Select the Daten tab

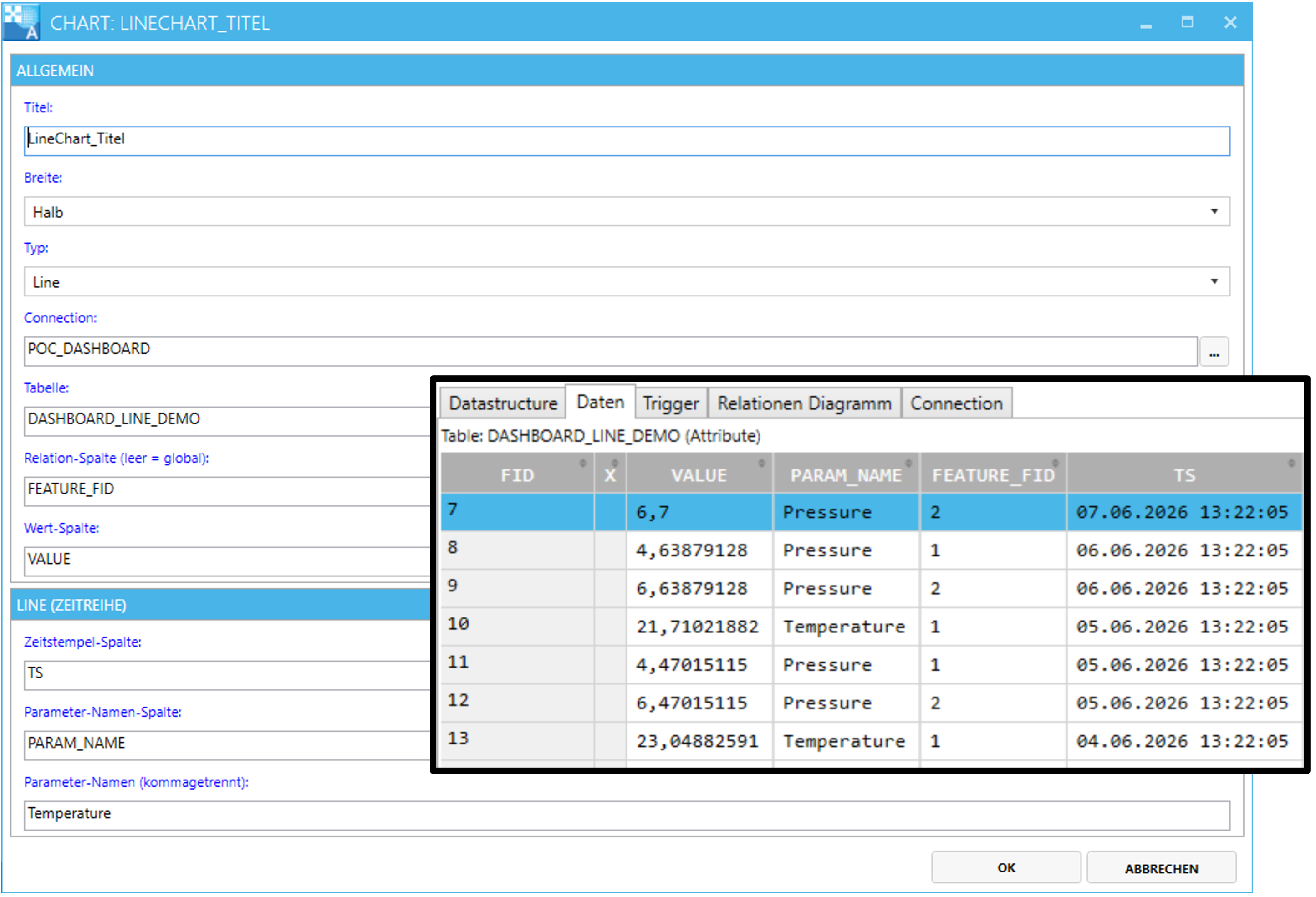coord(600,402)
